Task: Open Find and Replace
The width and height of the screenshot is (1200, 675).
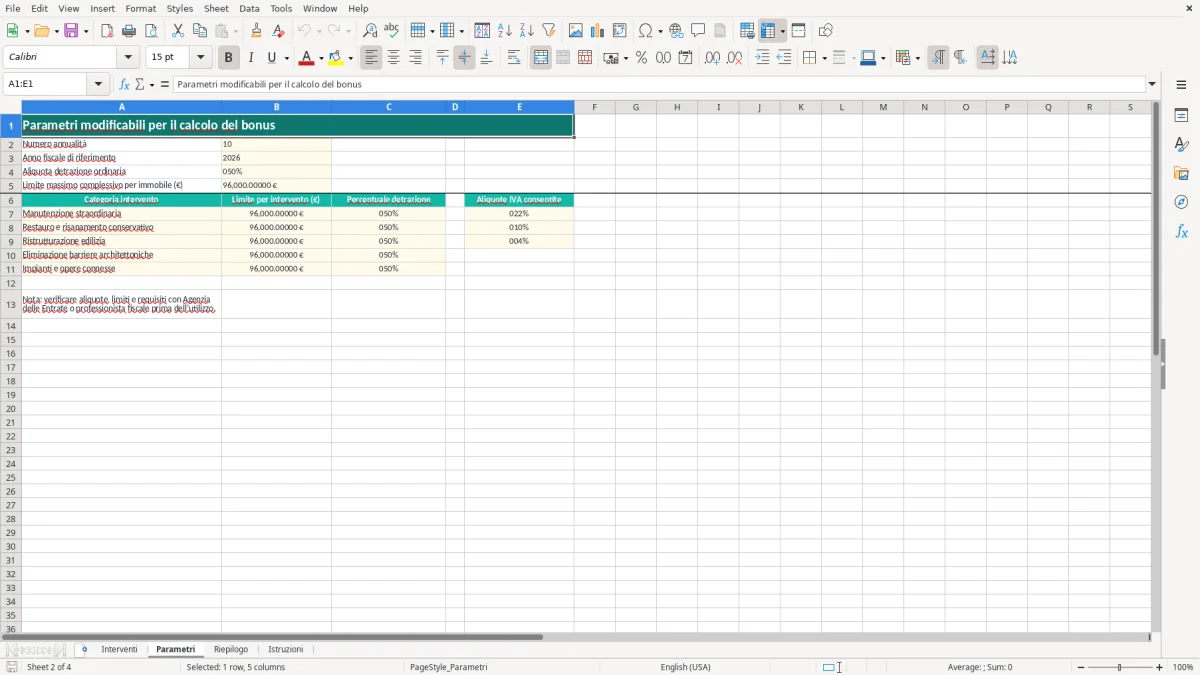Action: click(370, 31)
